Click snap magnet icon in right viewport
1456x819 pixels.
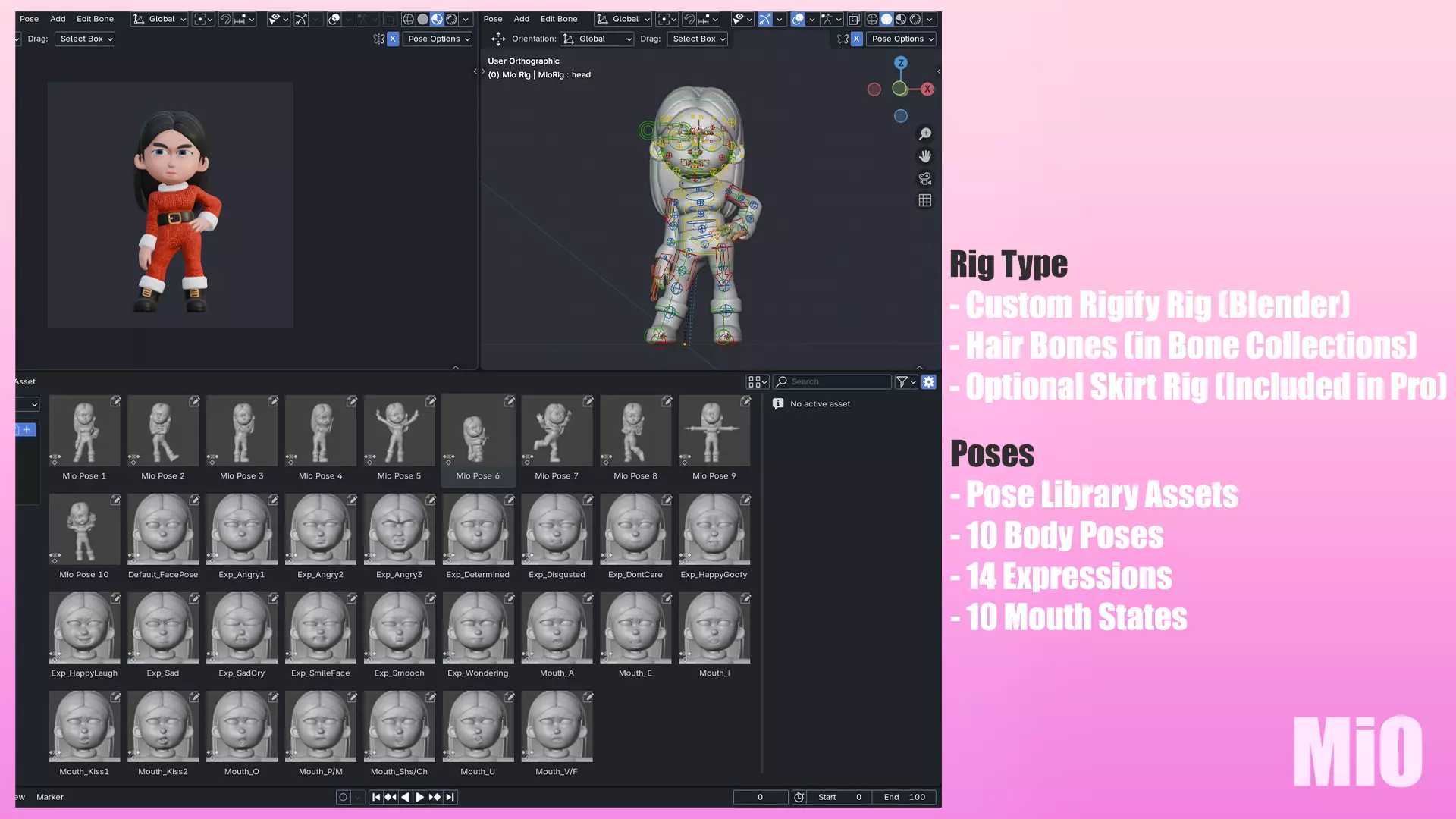[689, 19]
